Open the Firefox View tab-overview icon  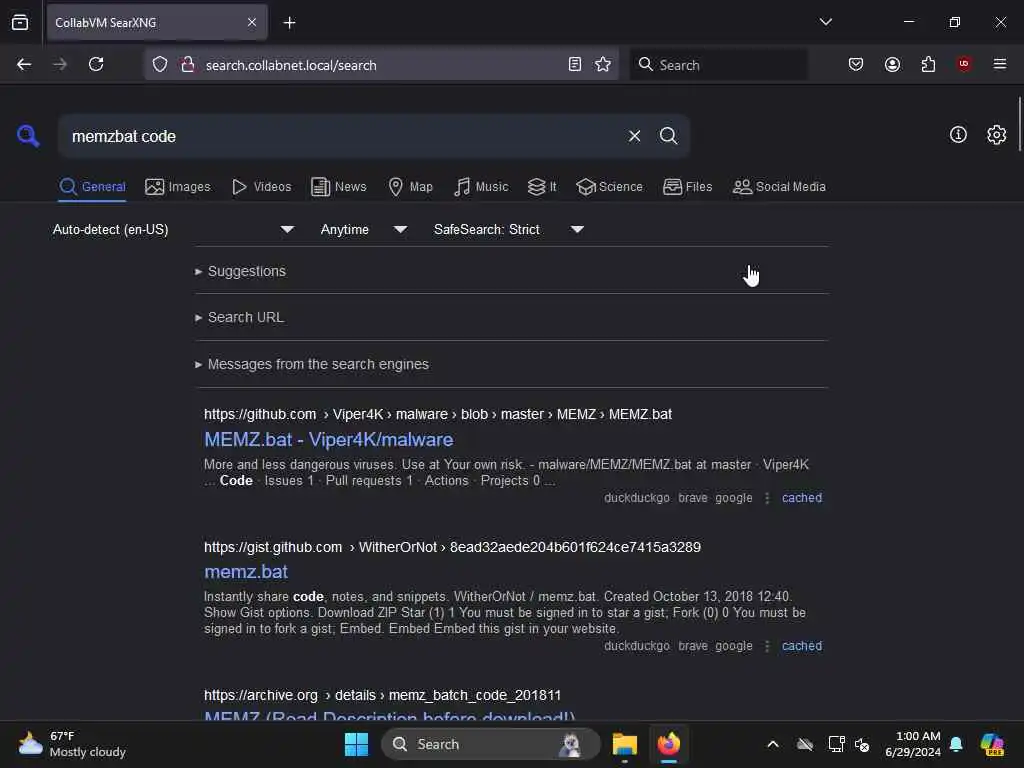20,22
